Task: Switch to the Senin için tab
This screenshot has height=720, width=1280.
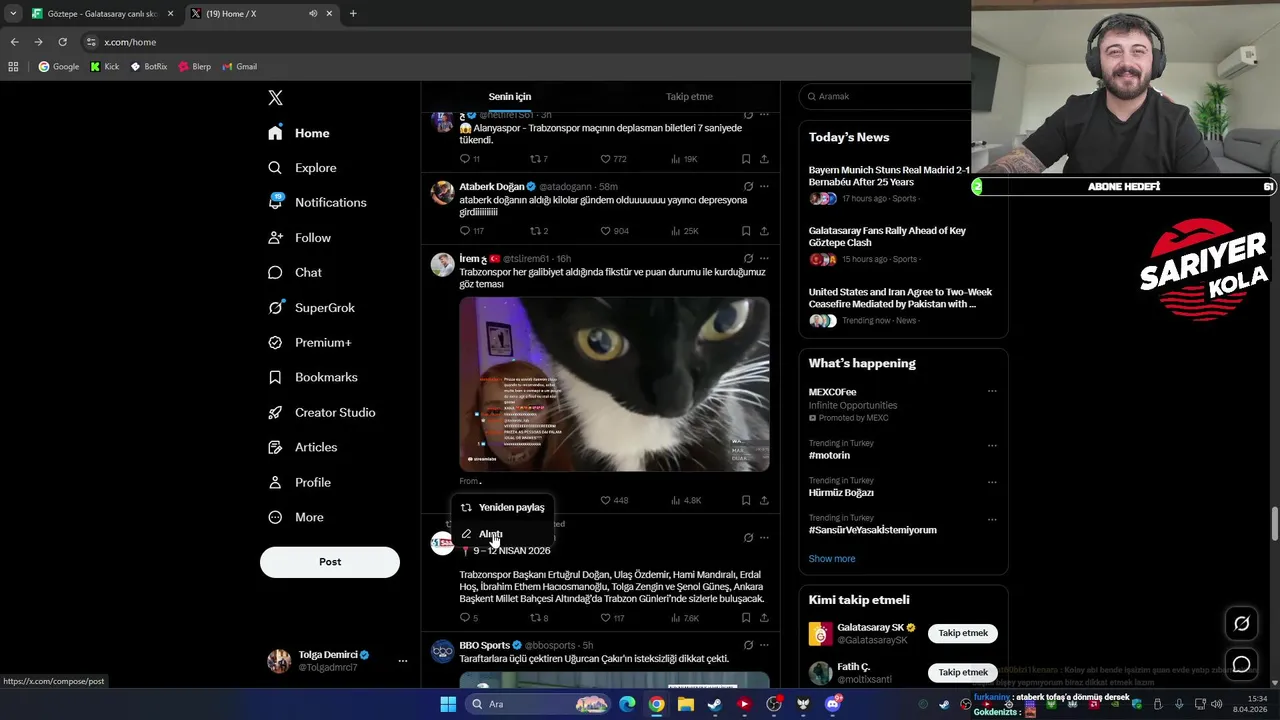Action: click(510, 97)
